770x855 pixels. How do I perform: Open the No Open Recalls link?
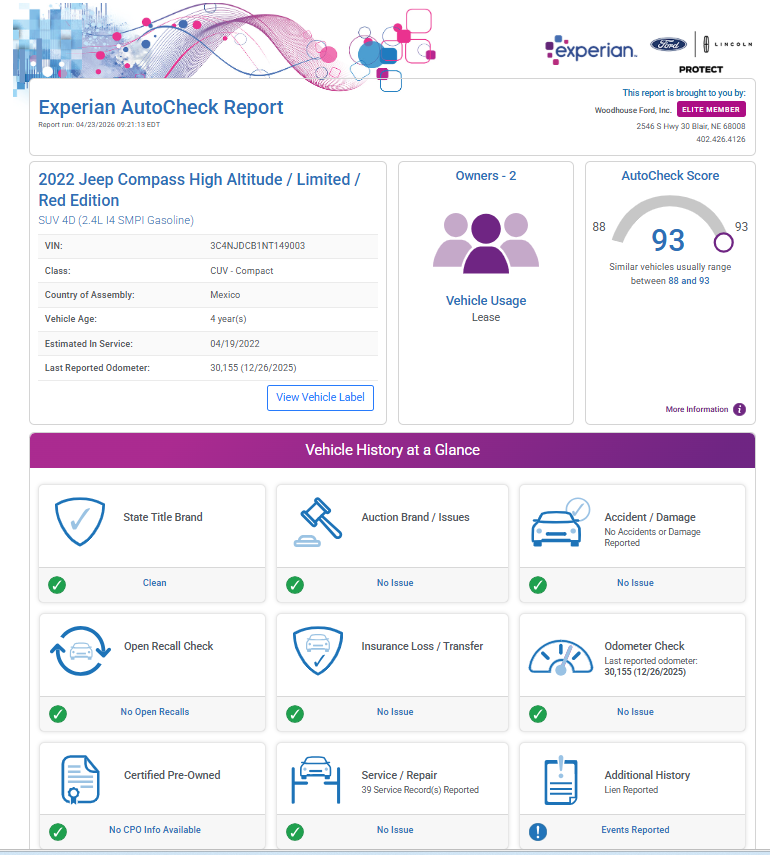coord(155,712)
